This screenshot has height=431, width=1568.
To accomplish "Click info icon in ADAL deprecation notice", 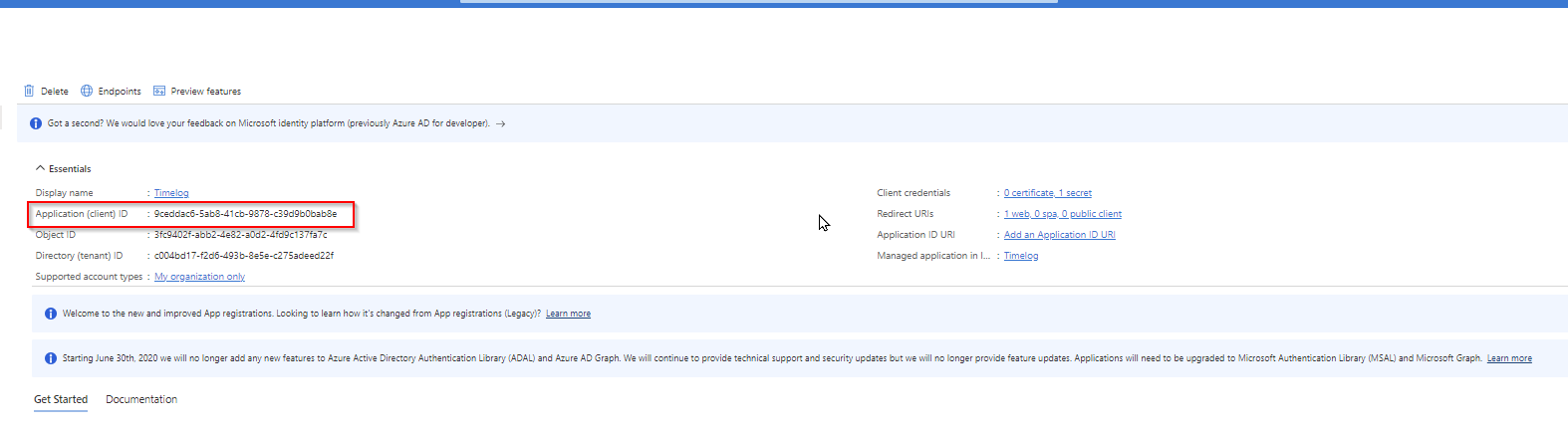I will point(51,358).
